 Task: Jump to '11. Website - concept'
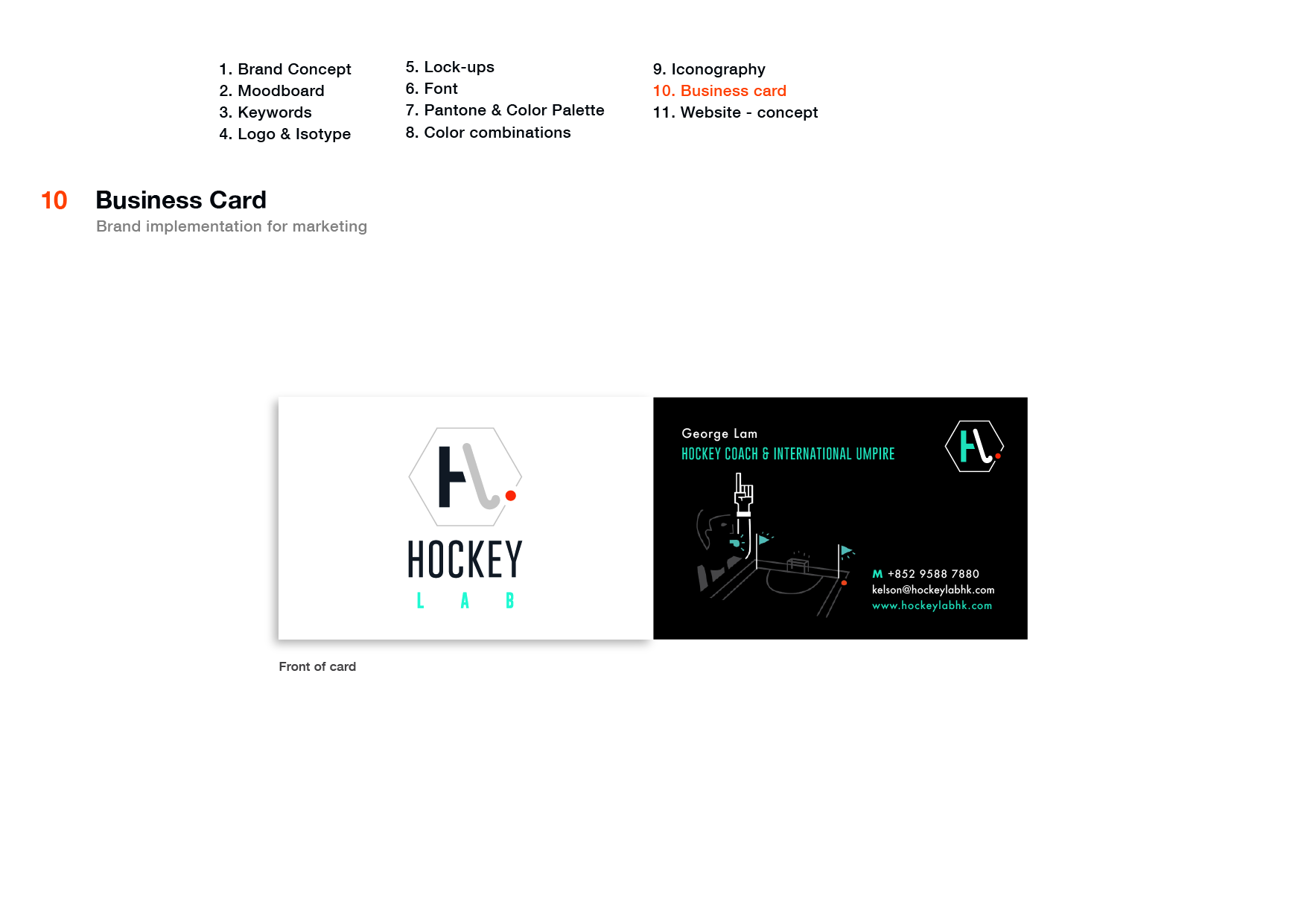[x=735, y=112]
